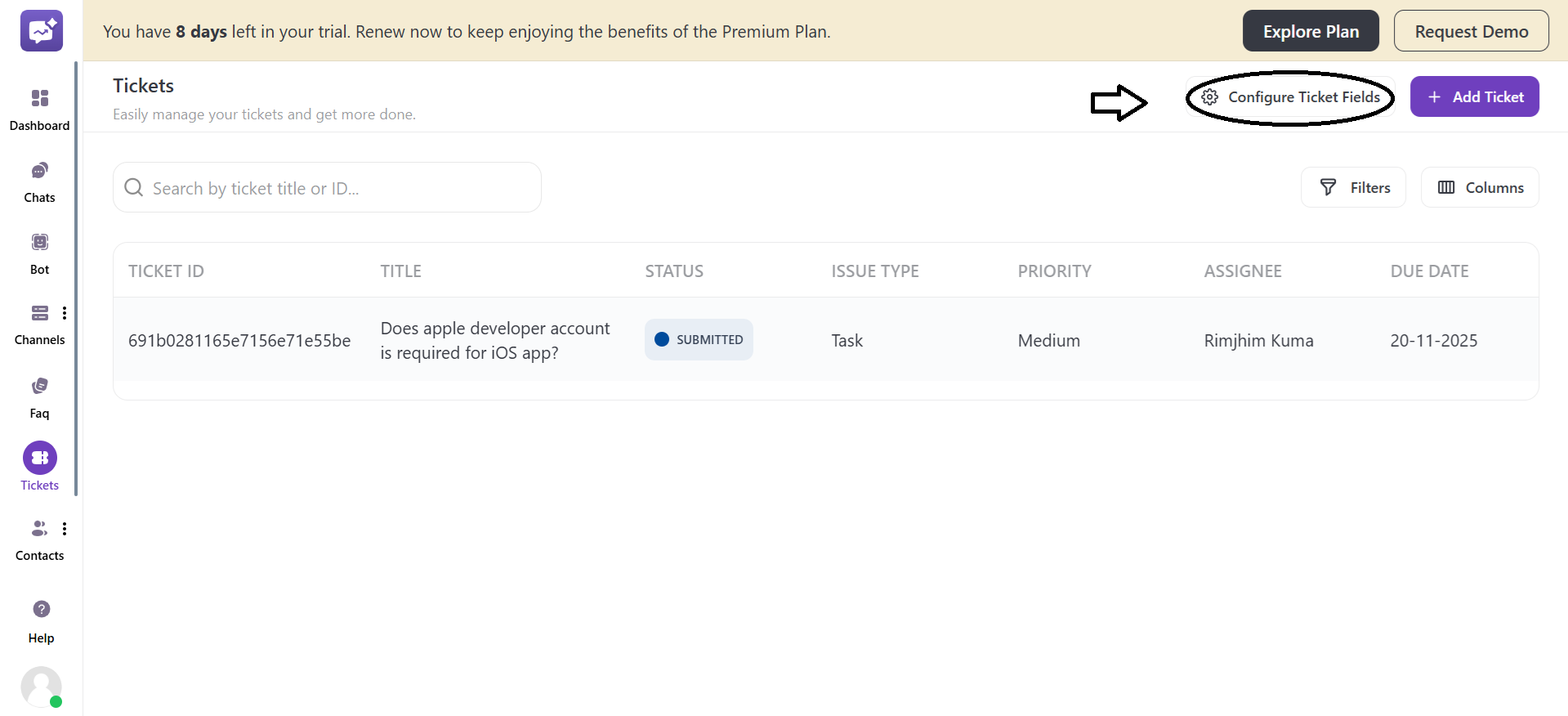Screen dimensions: 1568x716
Task: Open the Bot sidebar icon
Action: click(40, 242)
